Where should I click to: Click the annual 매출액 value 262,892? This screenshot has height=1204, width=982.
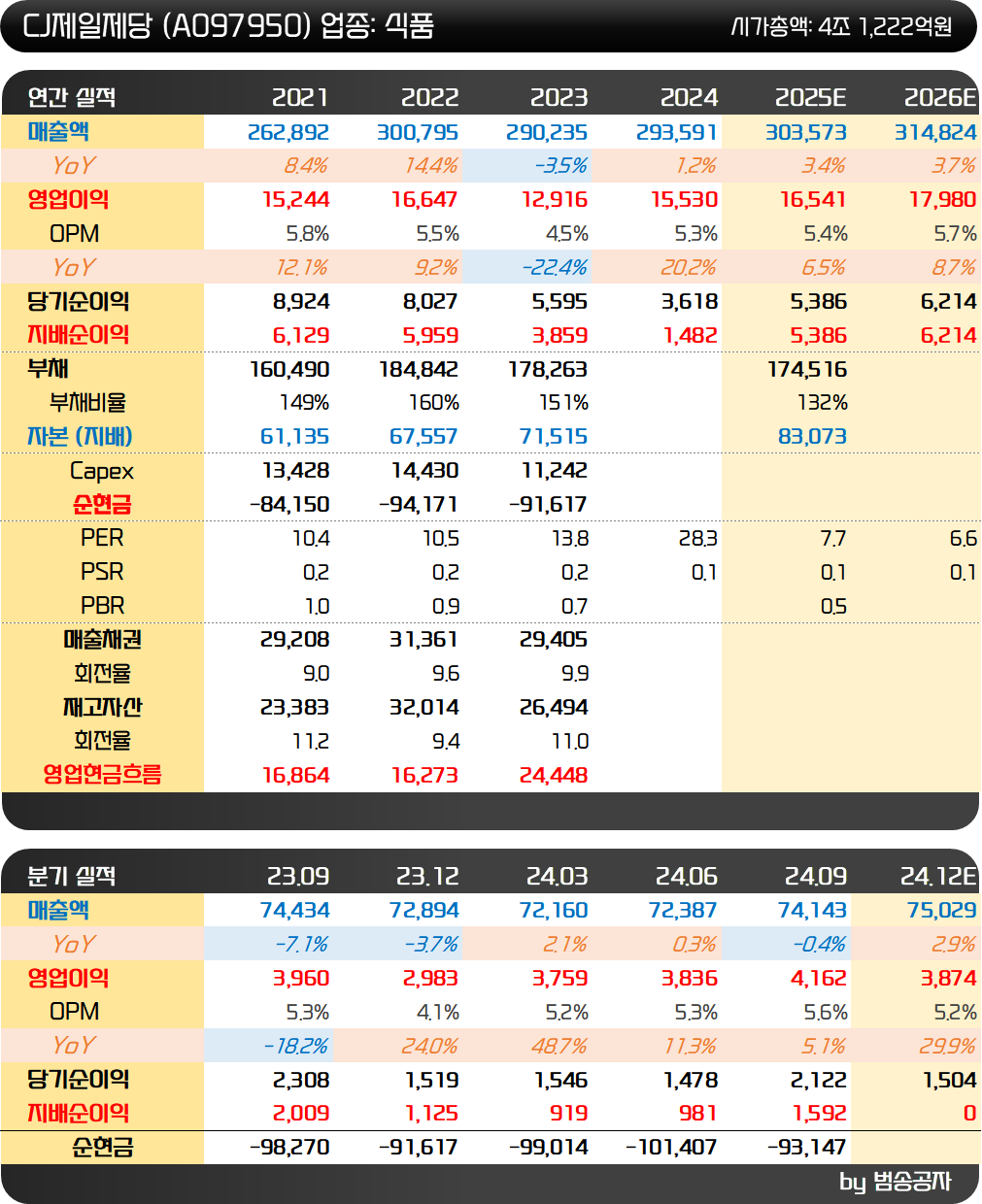[288, 132]
